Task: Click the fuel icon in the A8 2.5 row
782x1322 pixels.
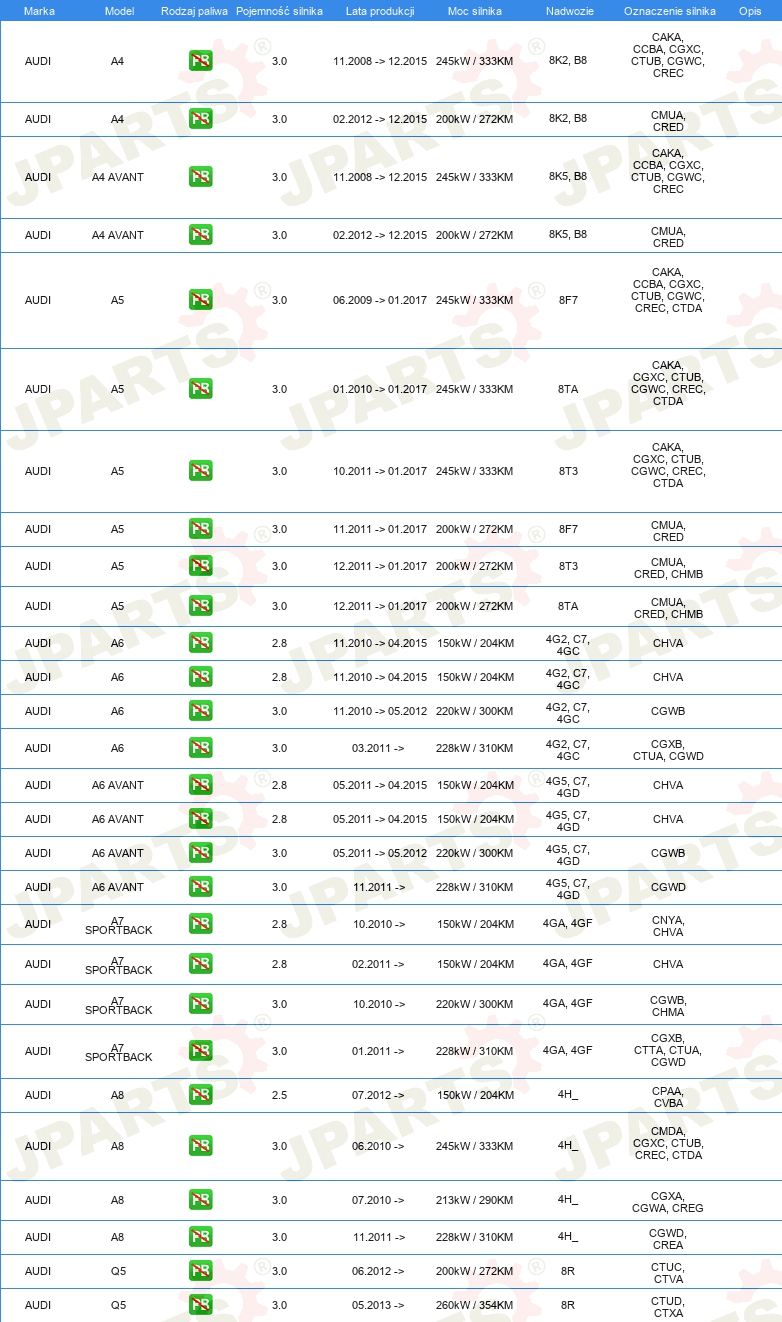Action: pos(201,1095)
